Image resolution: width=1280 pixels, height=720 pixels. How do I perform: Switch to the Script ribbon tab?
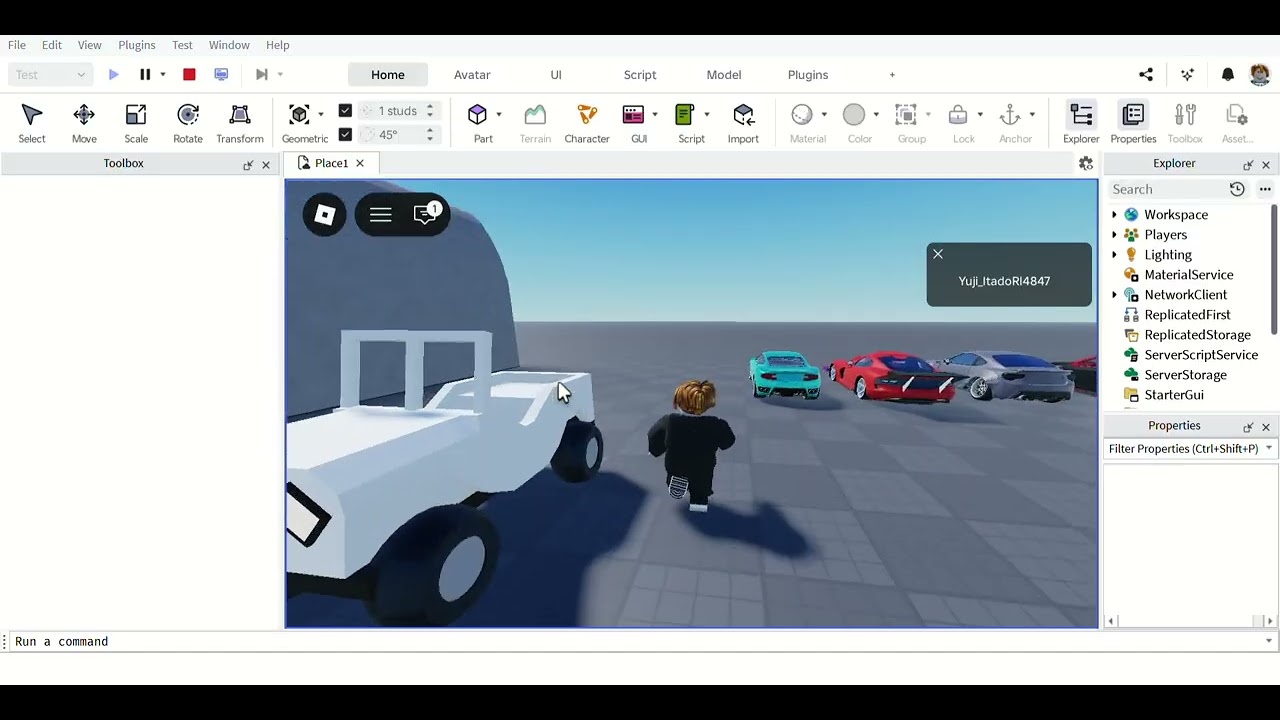click(640, 75)
